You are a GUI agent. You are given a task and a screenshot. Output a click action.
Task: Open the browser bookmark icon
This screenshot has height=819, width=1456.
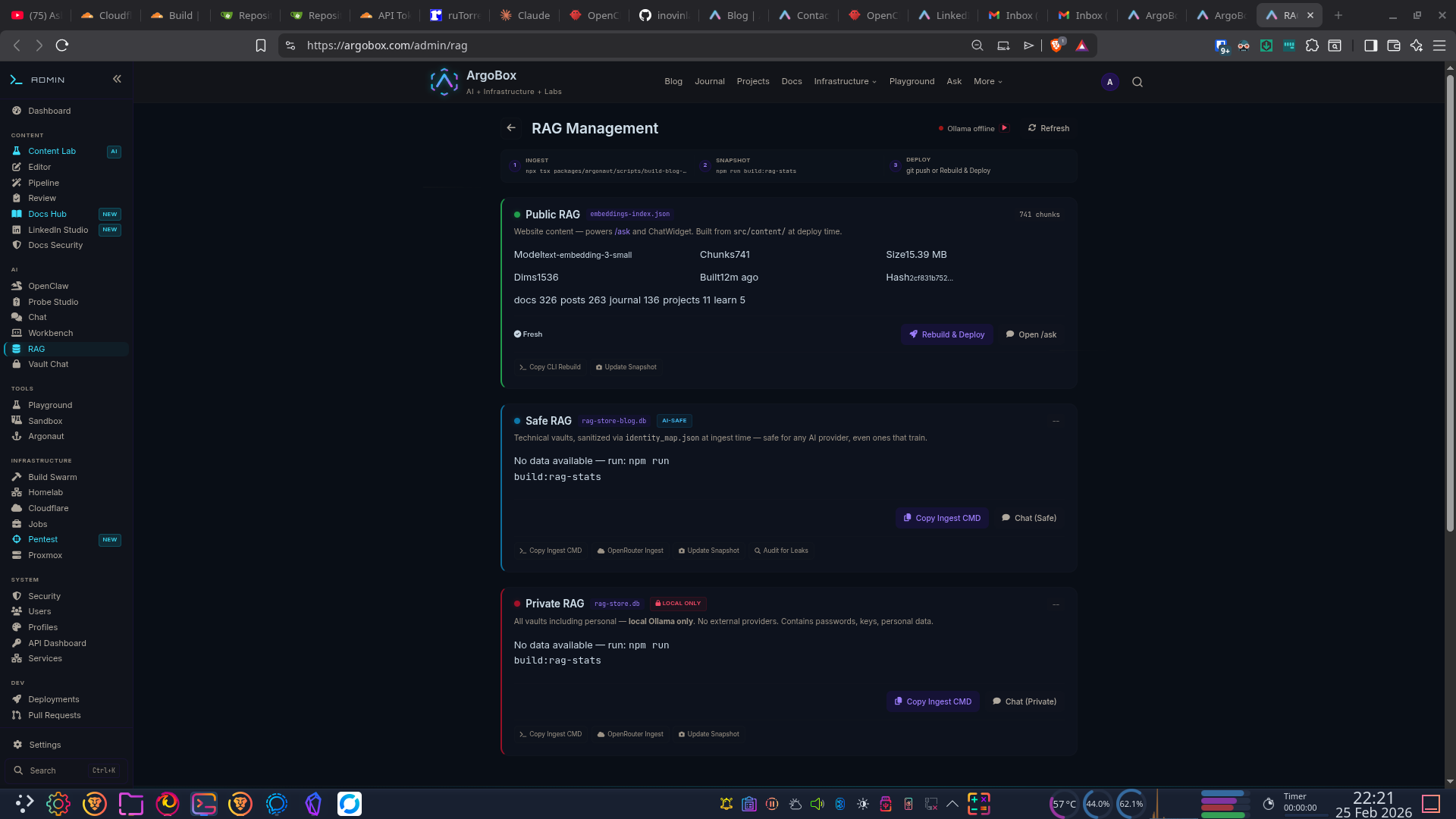point(261,45)
